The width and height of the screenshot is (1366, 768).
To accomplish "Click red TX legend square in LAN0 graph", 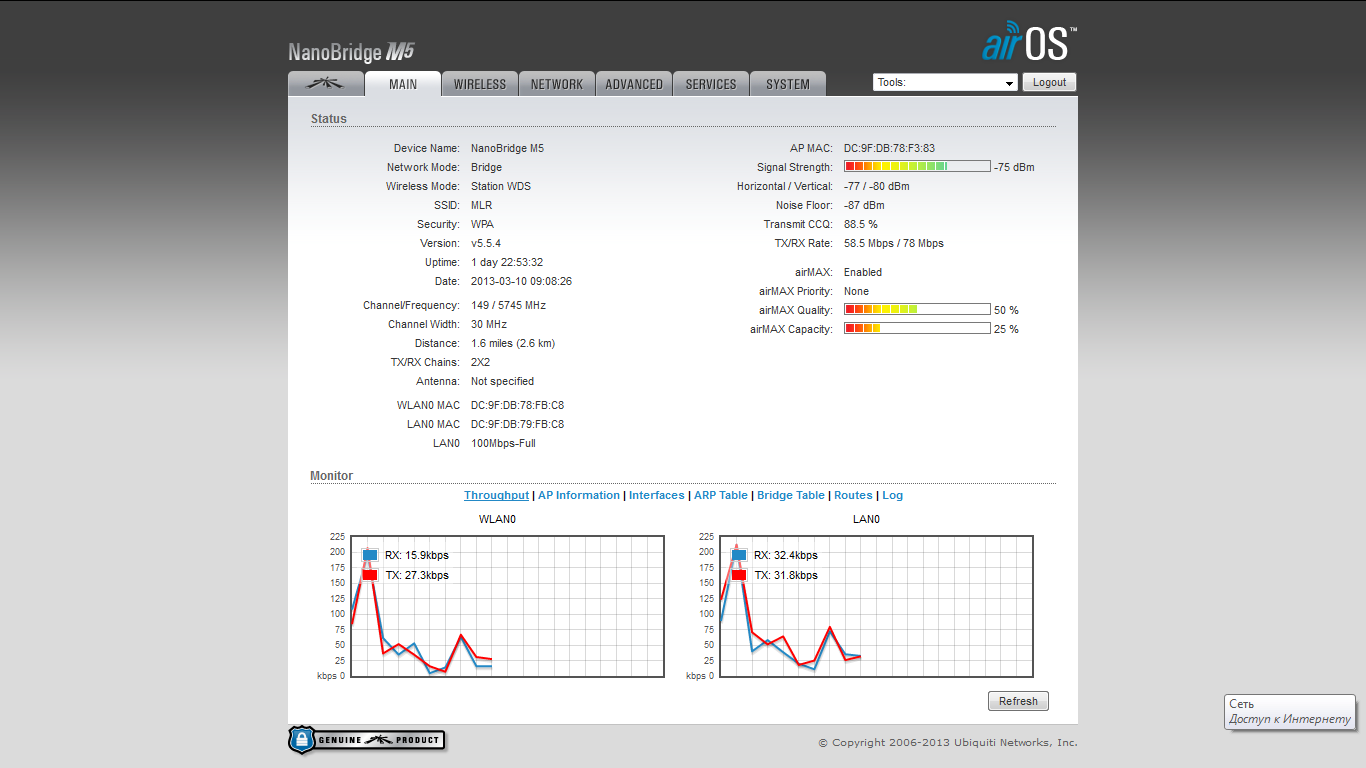I will pyautogui.click(x=739, y=575).
